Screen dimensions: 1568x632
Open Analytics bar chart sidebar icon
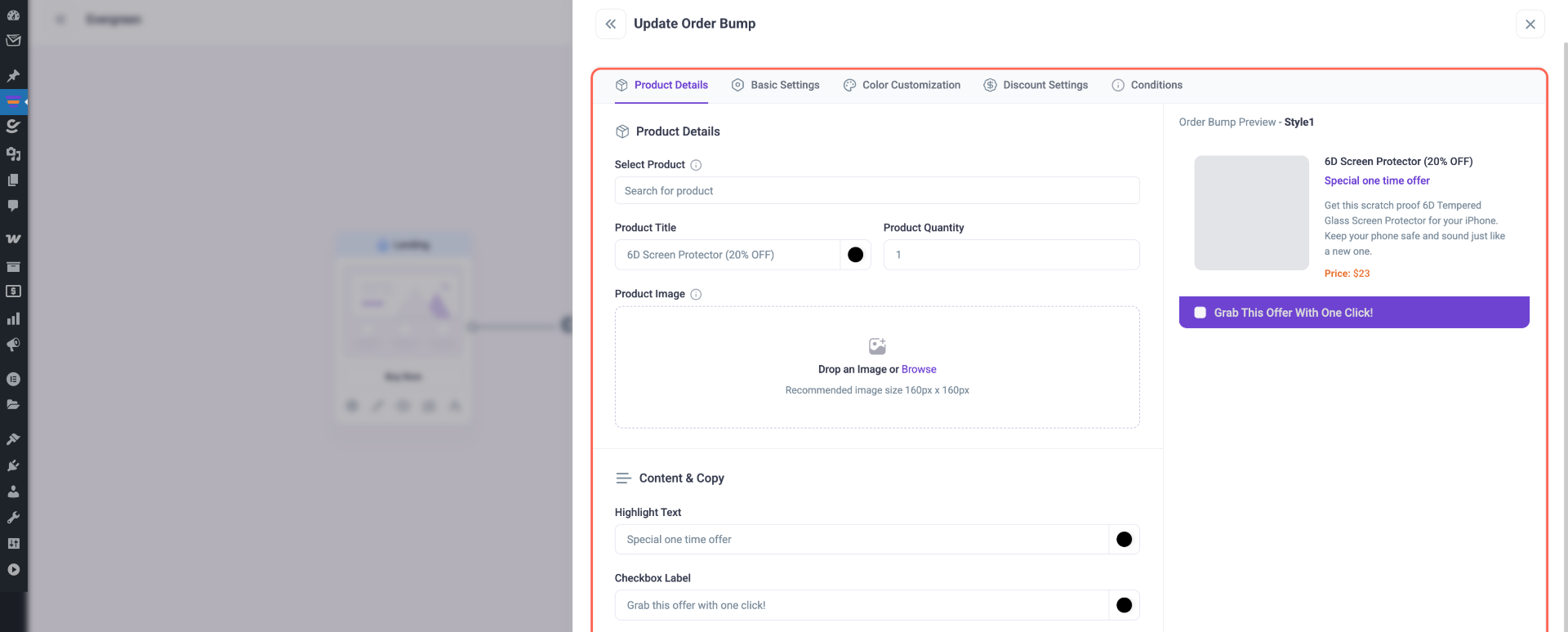13,318
